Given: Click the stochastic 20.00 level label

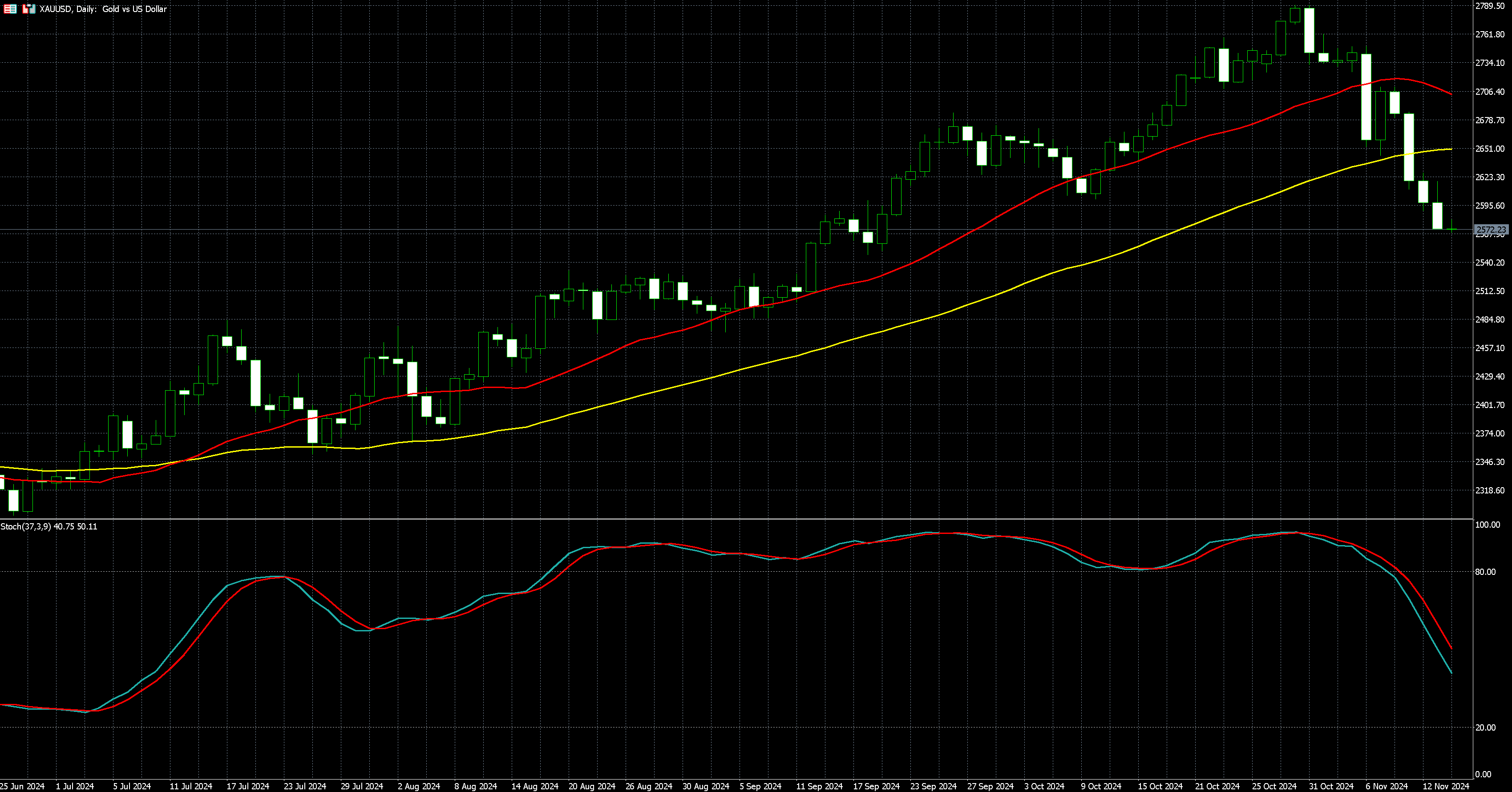Looking at the screenshot, I should point(1485,727).
